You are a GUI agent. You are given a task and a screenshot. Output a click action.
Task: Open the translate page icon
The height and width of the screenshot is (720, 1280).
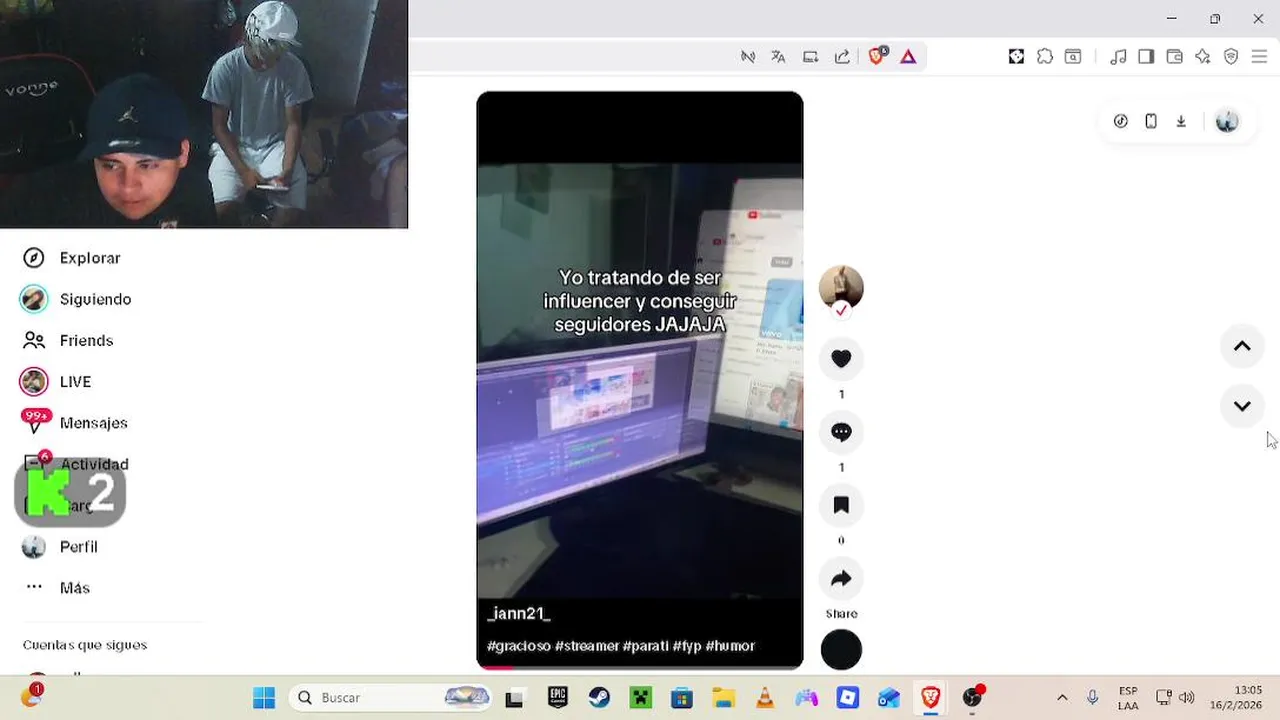(778, 57)
